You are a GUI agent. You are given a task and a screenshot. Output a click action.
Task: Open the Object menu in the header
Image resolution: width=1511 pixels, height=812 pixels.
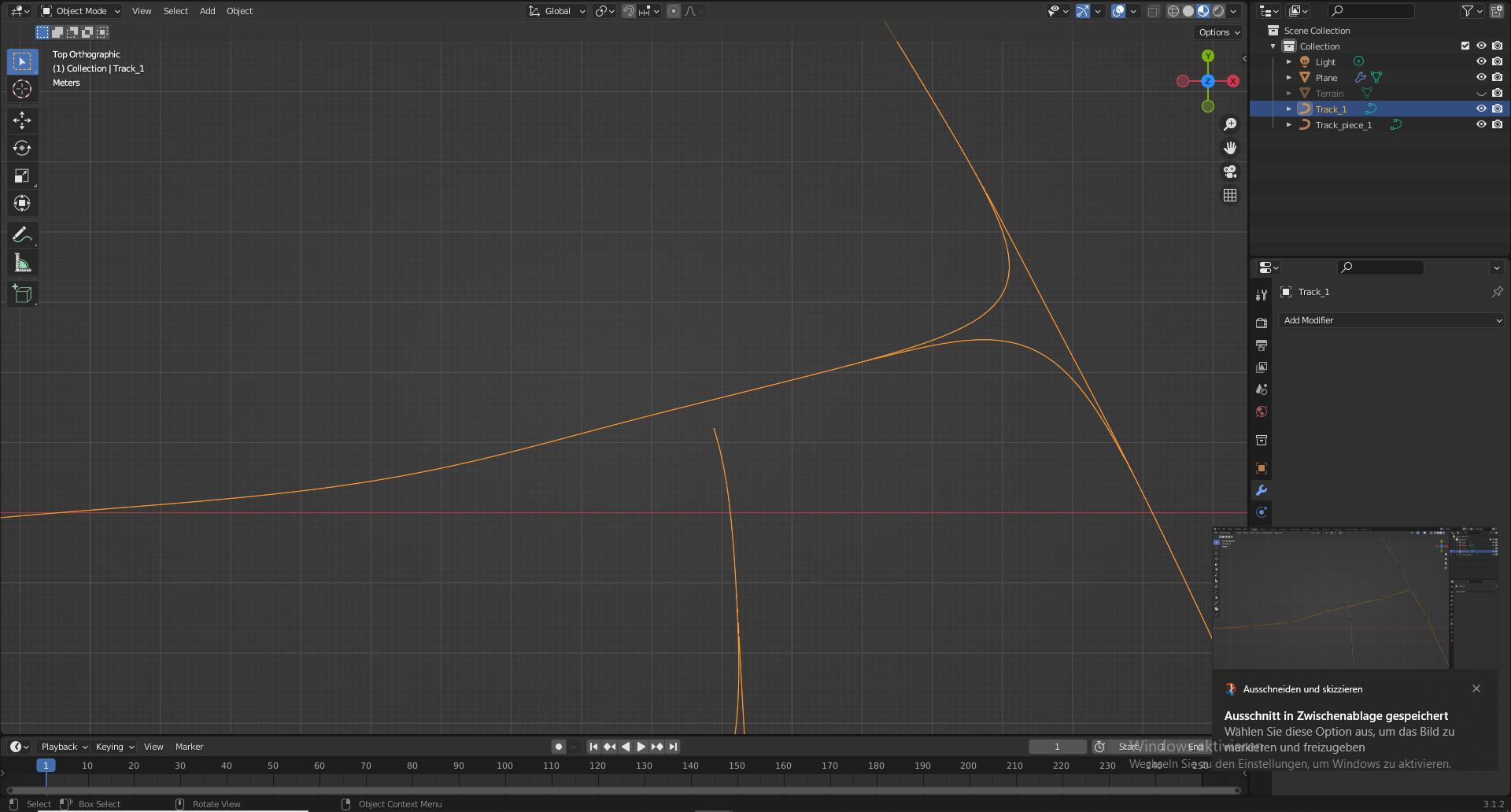point(239,10)
